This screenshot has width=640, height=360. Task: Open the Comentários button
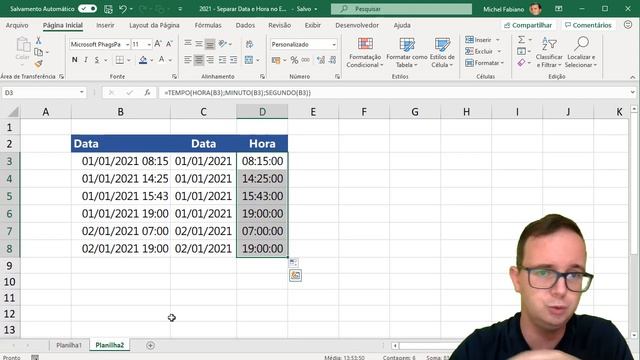click(x=588, y=25)
